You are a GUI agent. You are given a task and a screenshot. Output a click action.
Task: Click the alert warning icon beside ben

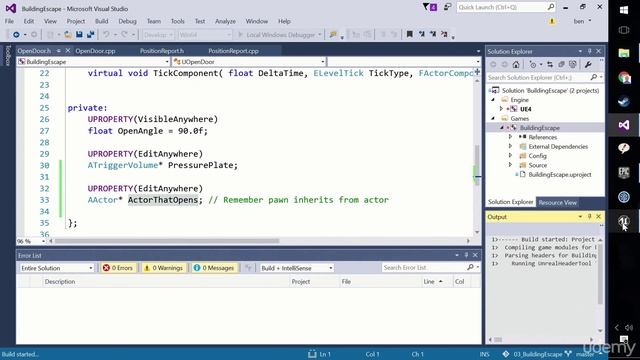[x=552, y=21]
